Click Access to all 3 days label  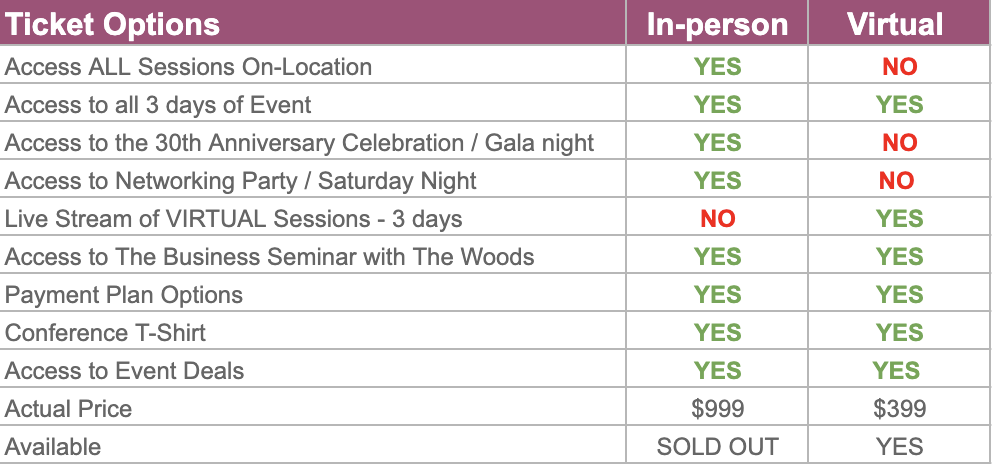click(158, 105)
